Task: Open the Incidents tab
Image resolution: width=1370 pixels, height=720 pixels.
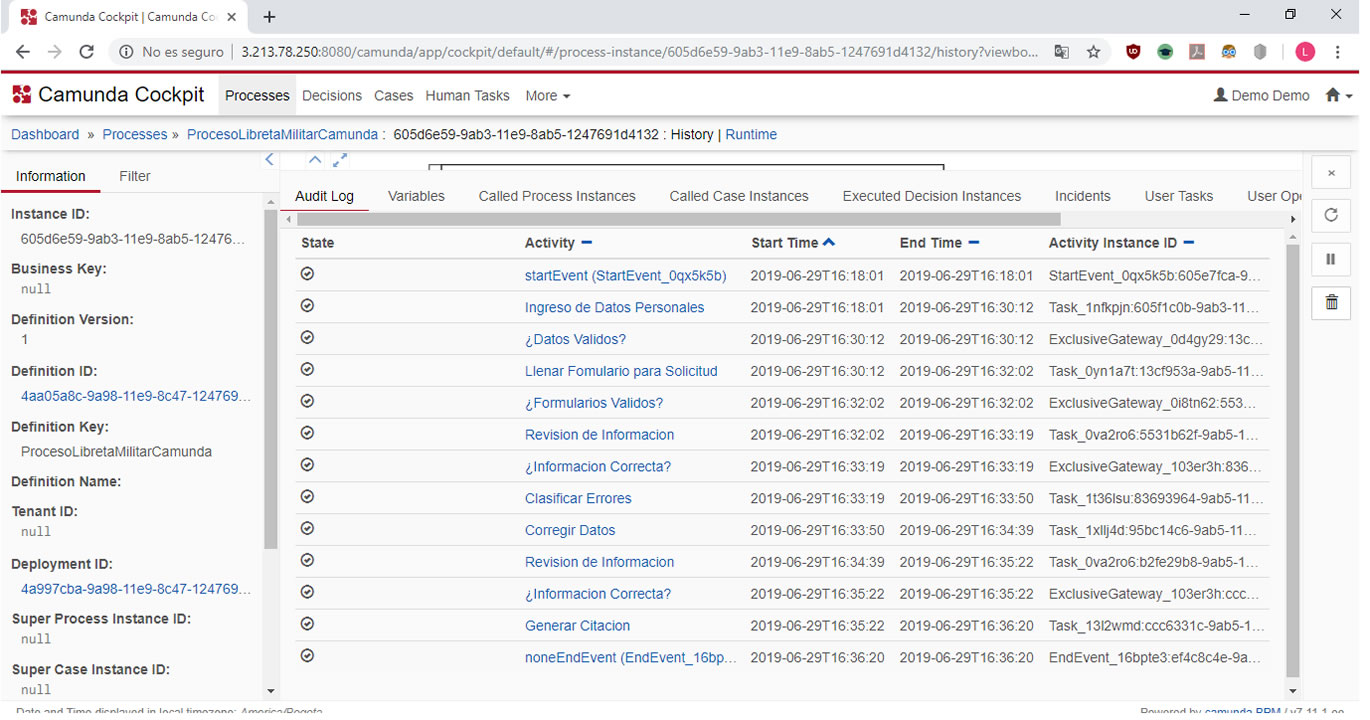Action: (1083, 196)
